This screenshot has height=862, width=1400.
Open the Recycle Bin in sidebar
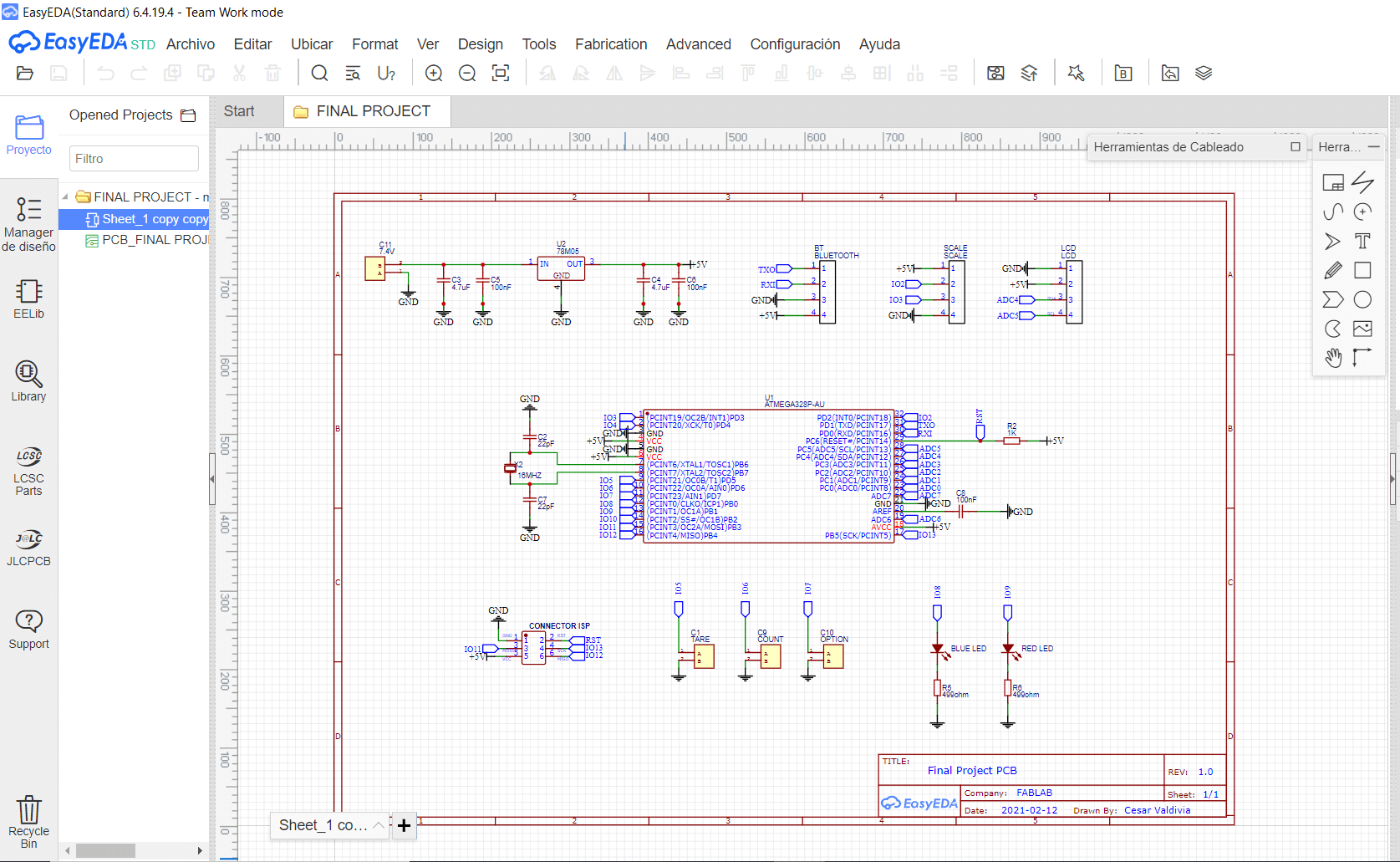(28, 821)
